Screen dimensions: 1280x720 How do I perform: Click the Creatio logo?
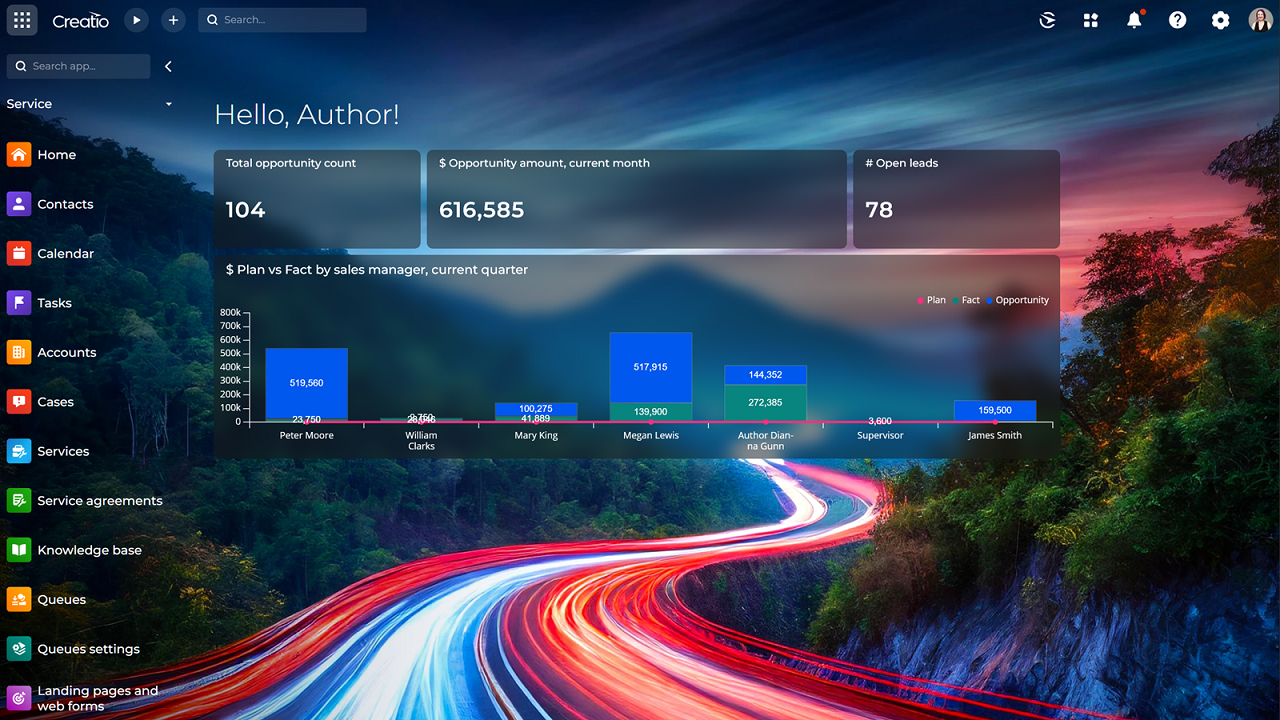80,20
